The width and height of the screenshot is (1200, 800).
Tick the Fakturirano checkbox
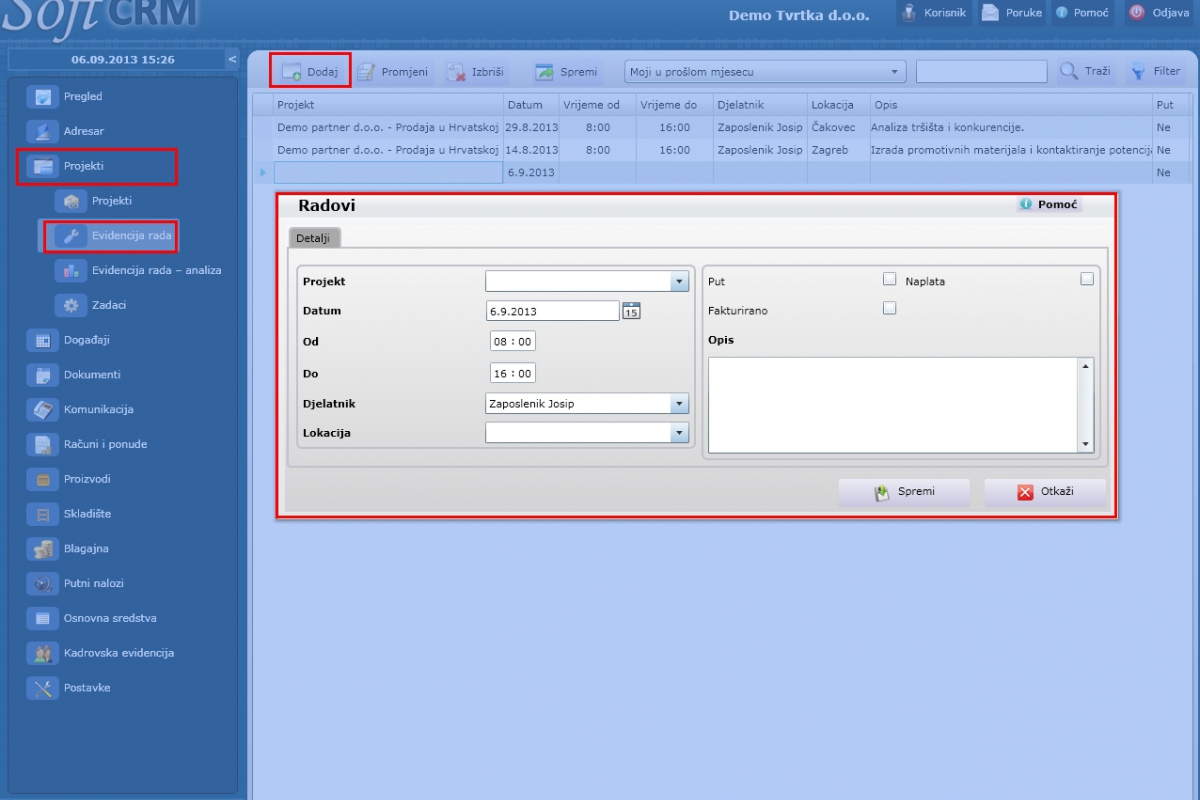tap(889, 309)
